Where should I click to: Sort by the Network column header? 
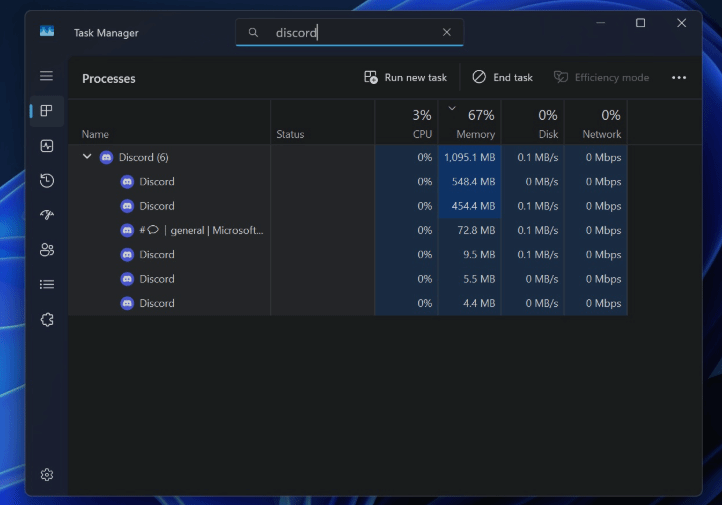(595, 122)
